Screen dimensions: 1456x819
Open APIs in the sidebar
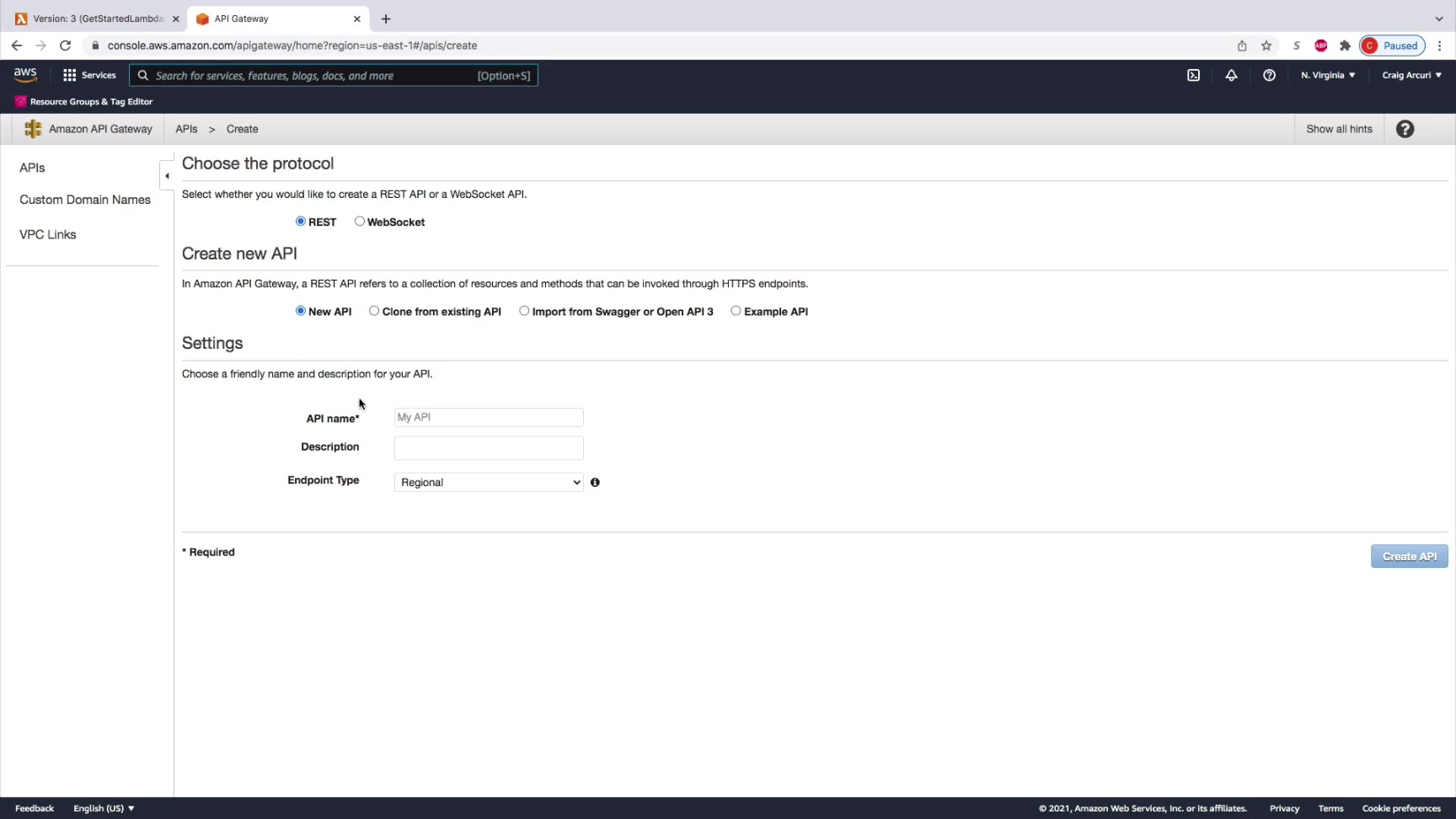click(x=32, y=168)
